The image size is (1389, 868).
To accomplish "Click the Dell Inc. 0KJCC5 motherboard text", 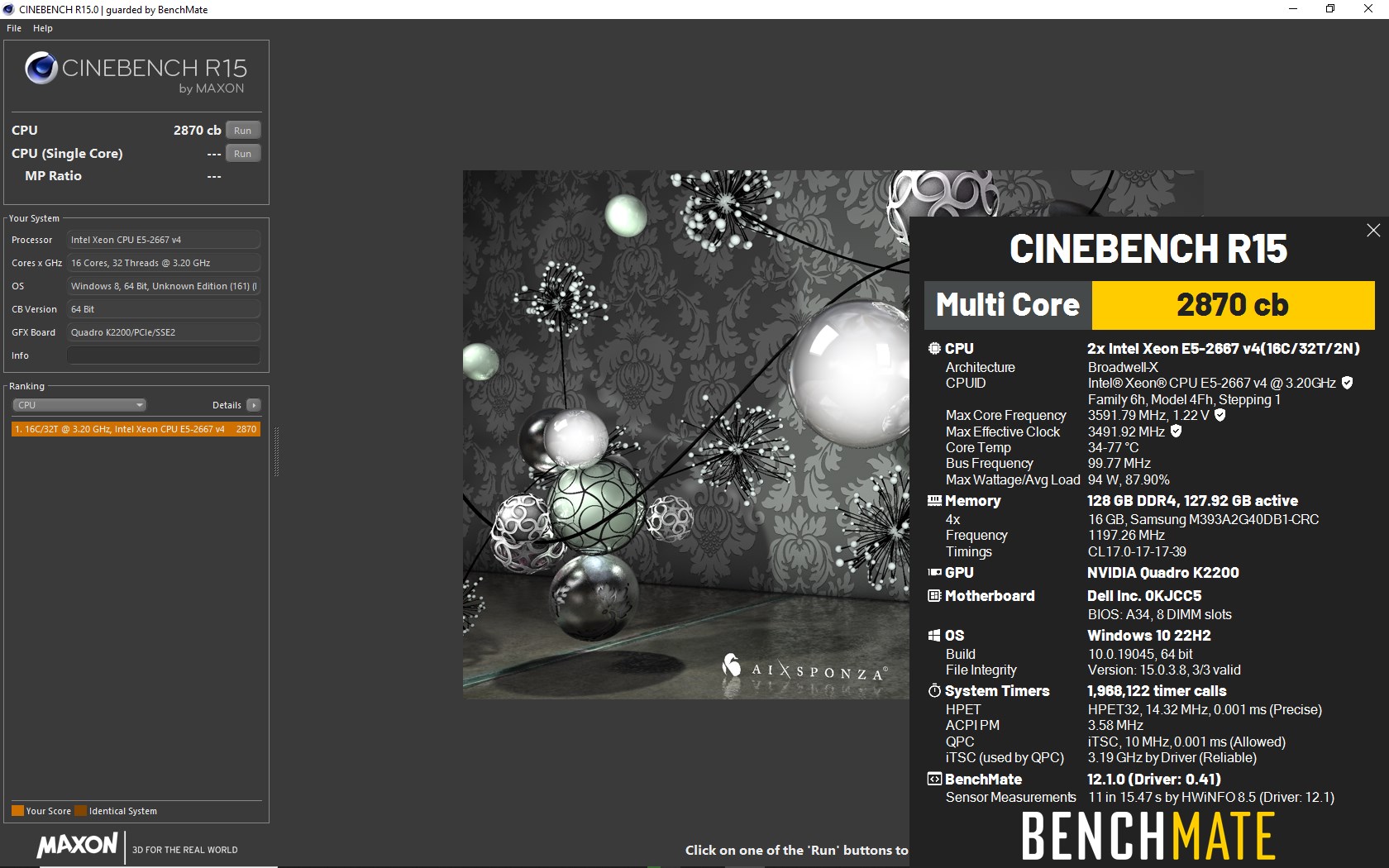I will click(1144, 596).
